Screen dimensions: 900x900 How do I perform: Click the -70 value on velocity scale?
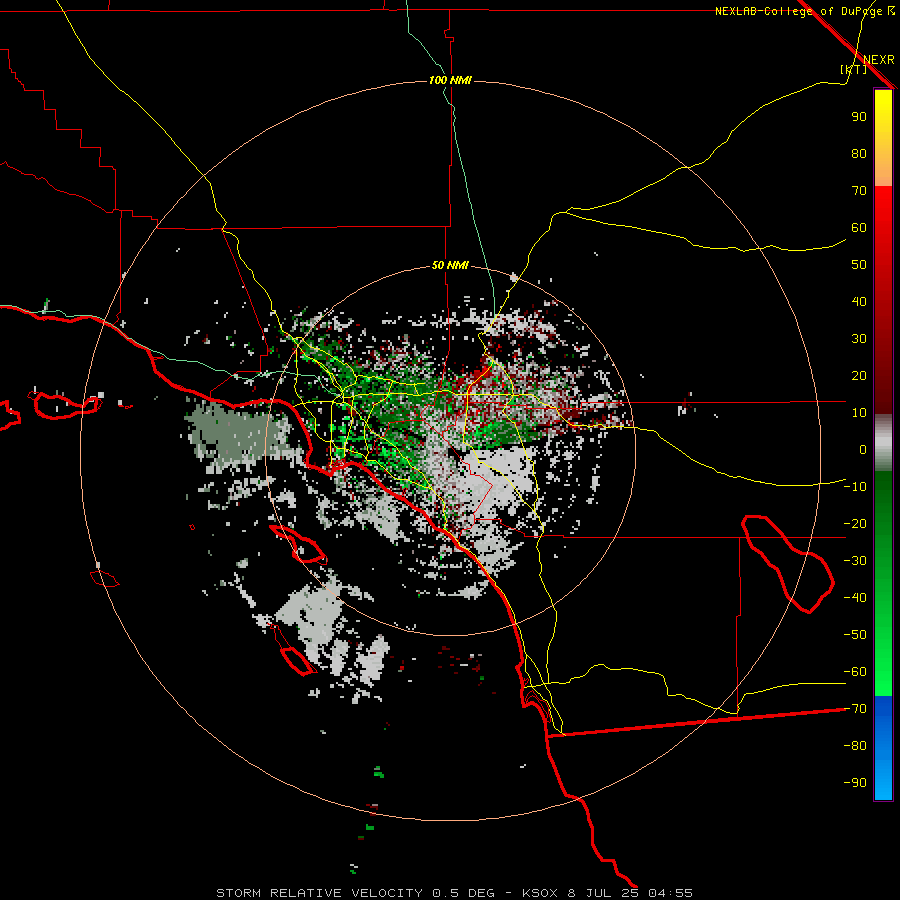pos(855,709)
